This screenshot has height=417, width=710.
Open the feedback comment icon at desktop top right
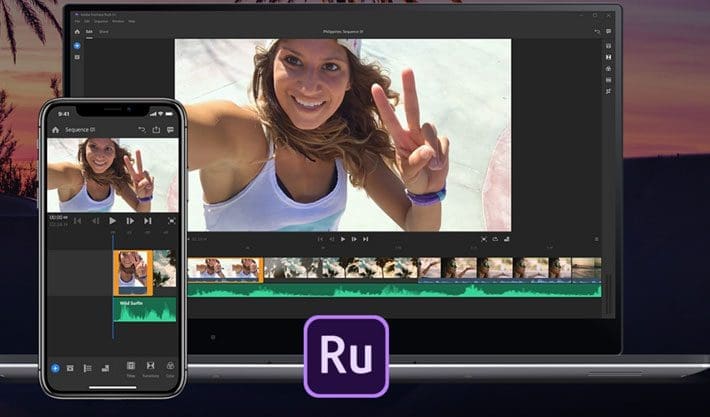[609, 32]
